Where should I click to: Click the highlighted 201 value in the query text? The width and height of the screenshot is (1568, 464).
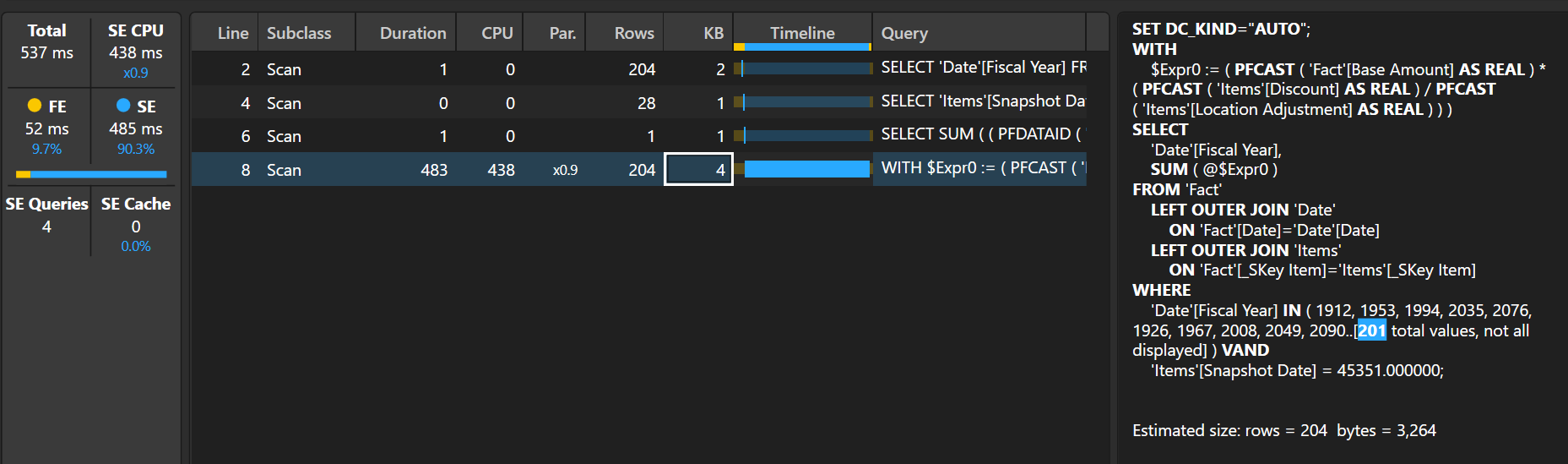pos(1371,330)
